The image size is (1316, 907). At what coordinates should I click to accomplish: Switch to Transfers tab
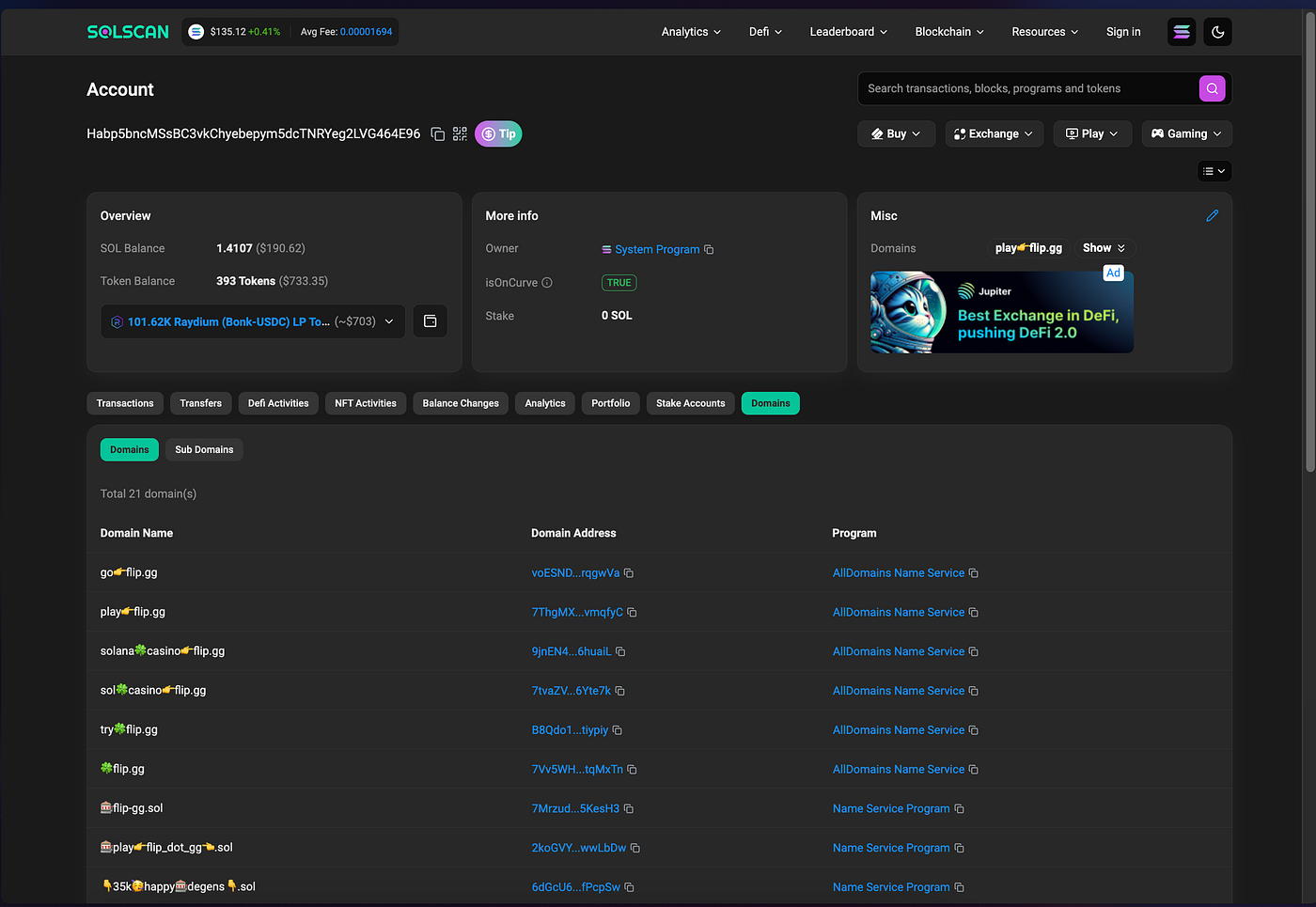pyautogui.click(x=201, y=403)
